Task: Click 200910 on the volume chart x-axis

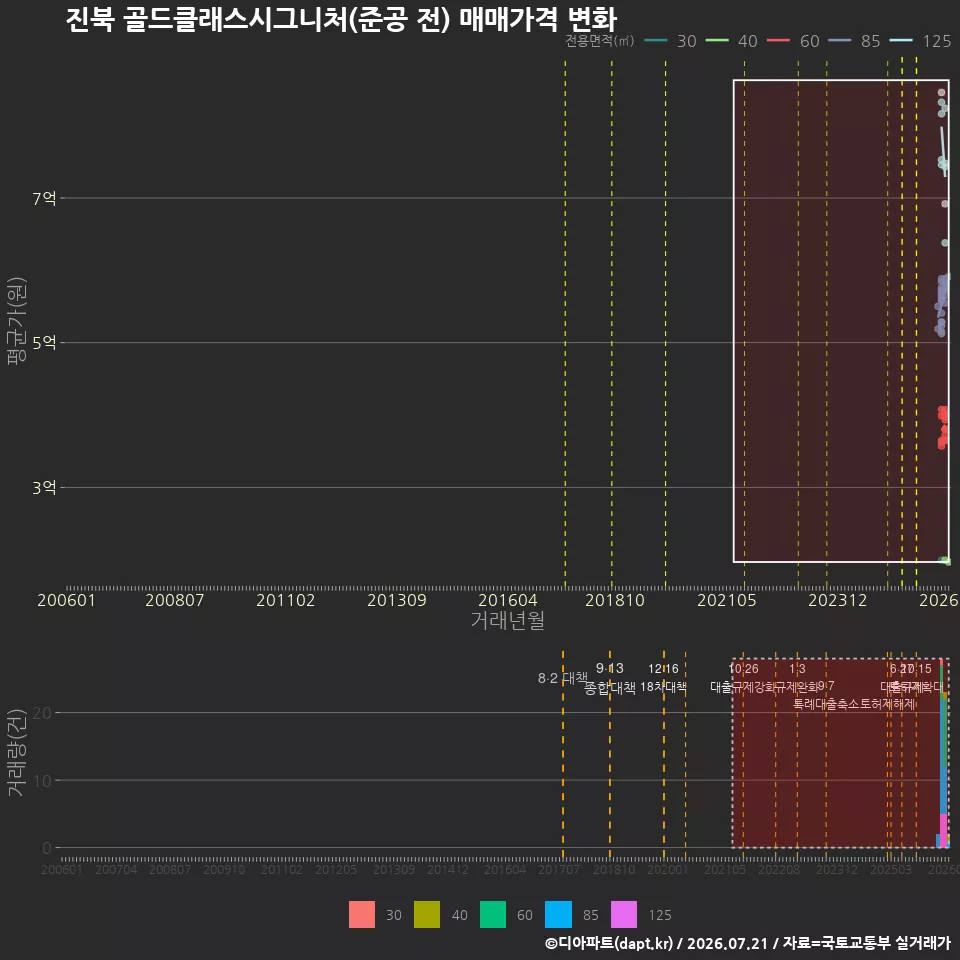Action: point(224,869)
